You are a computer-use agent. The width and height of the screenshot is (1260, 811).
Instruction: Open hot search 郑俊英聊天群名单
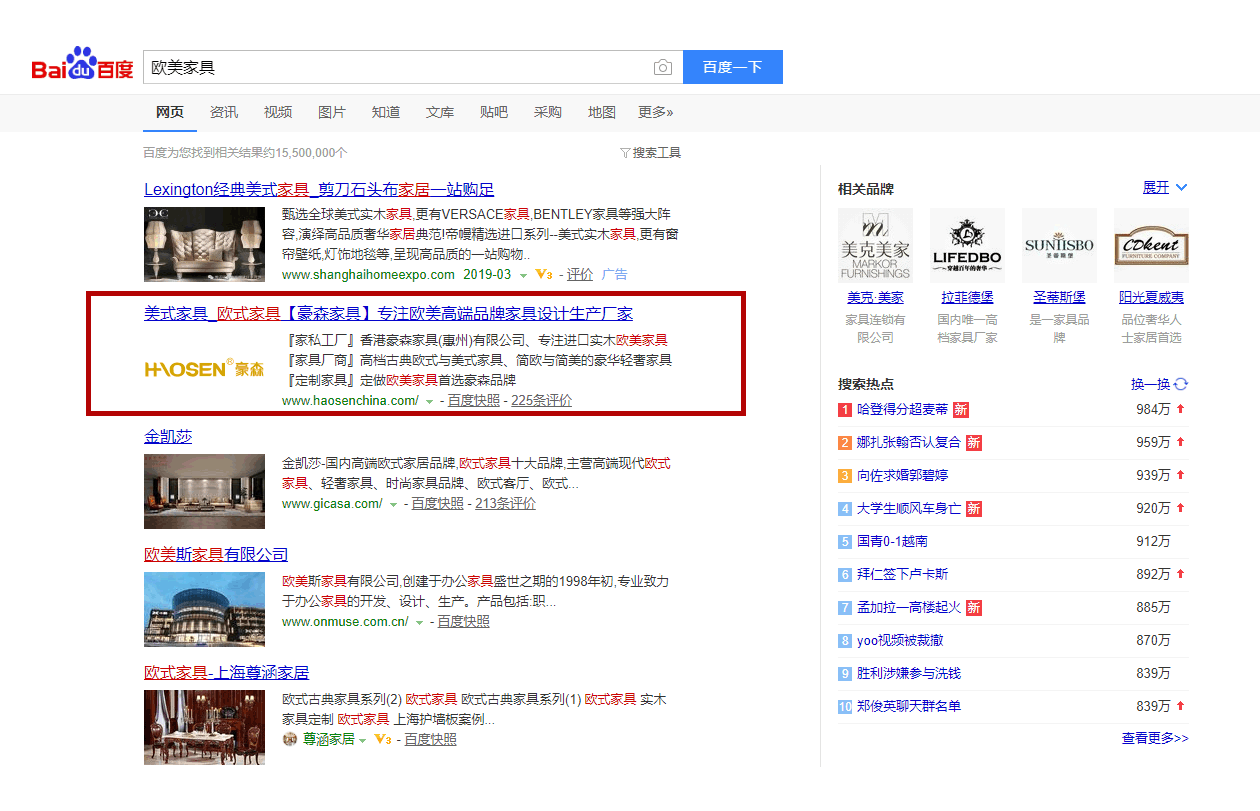coord(909,706)
